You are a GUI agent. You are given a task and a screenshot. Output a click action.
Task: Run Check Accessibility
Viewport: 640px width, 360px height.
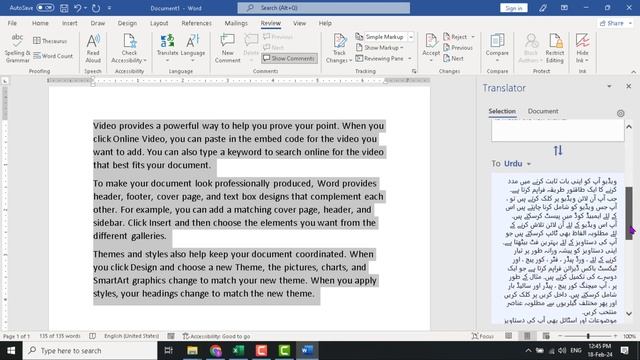click(129, 48)
